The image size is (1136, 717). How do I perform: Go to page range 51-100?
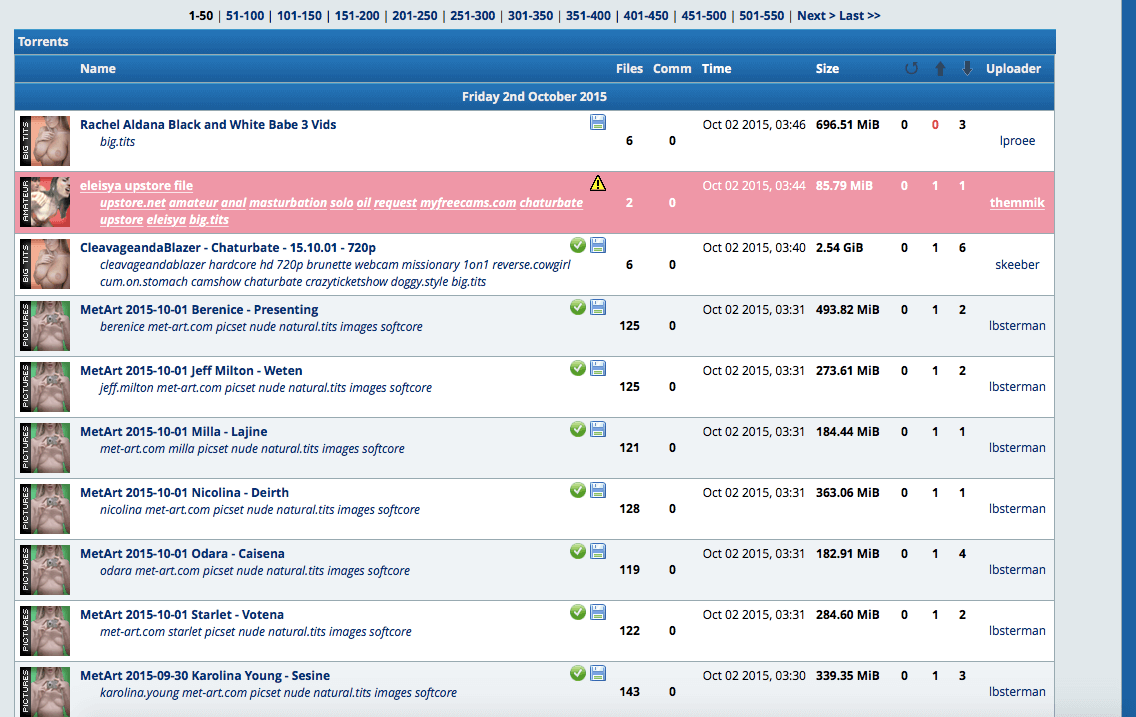245,16
